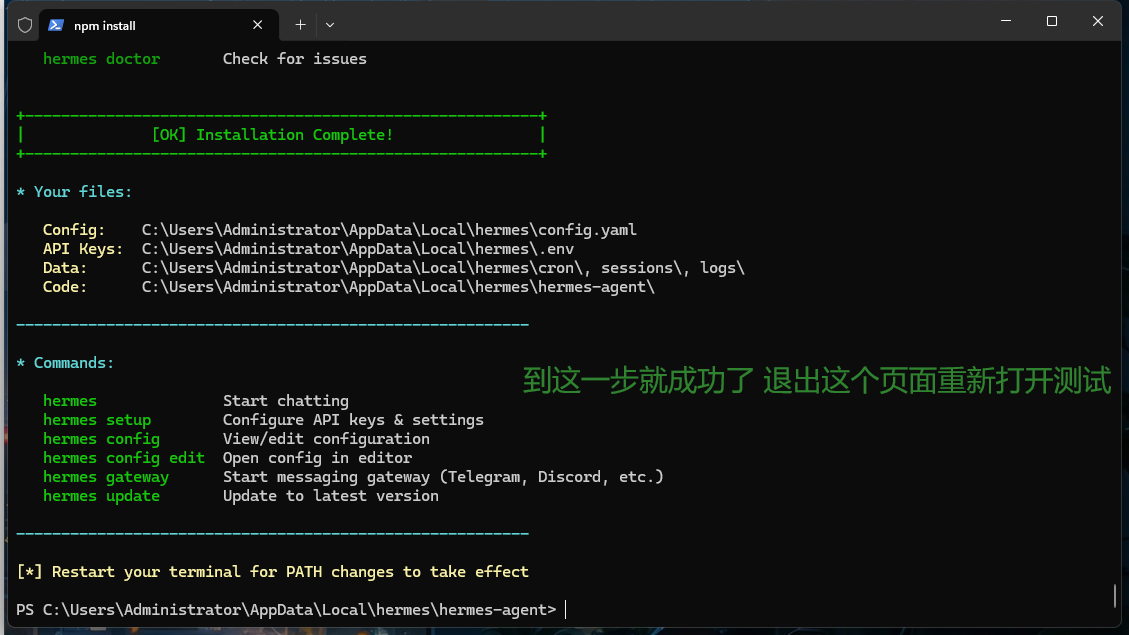Click the hermes-agent\ code path in Your files
Screen dimensions: 1129x635
(x=398, y=287)
